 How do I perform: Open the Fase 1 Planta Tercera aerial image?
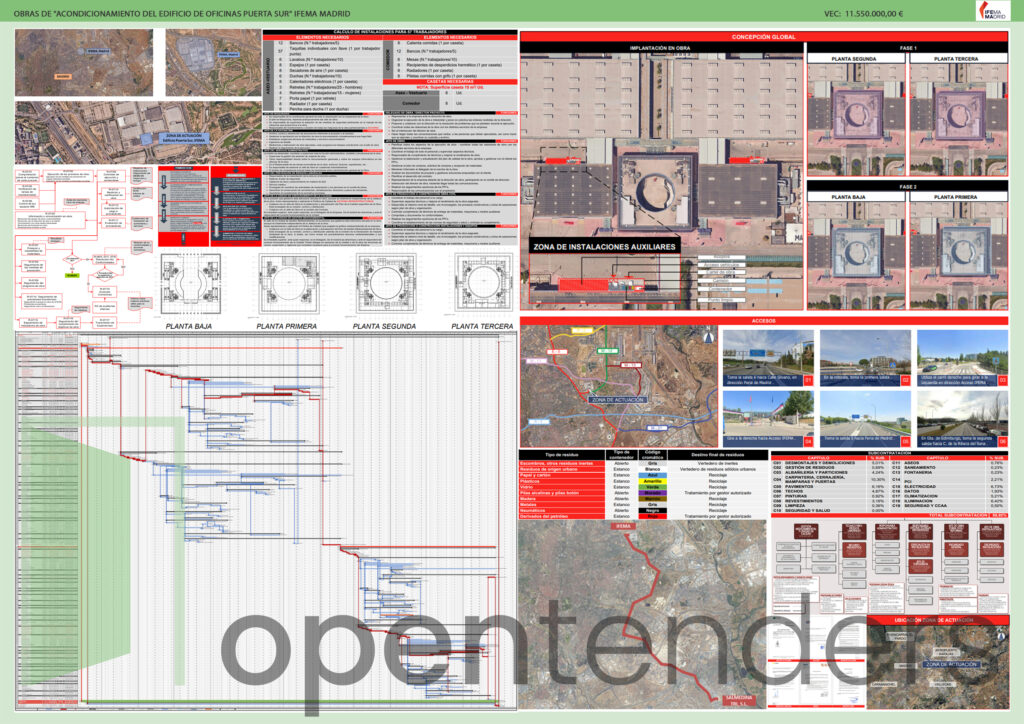coord(959,119)
